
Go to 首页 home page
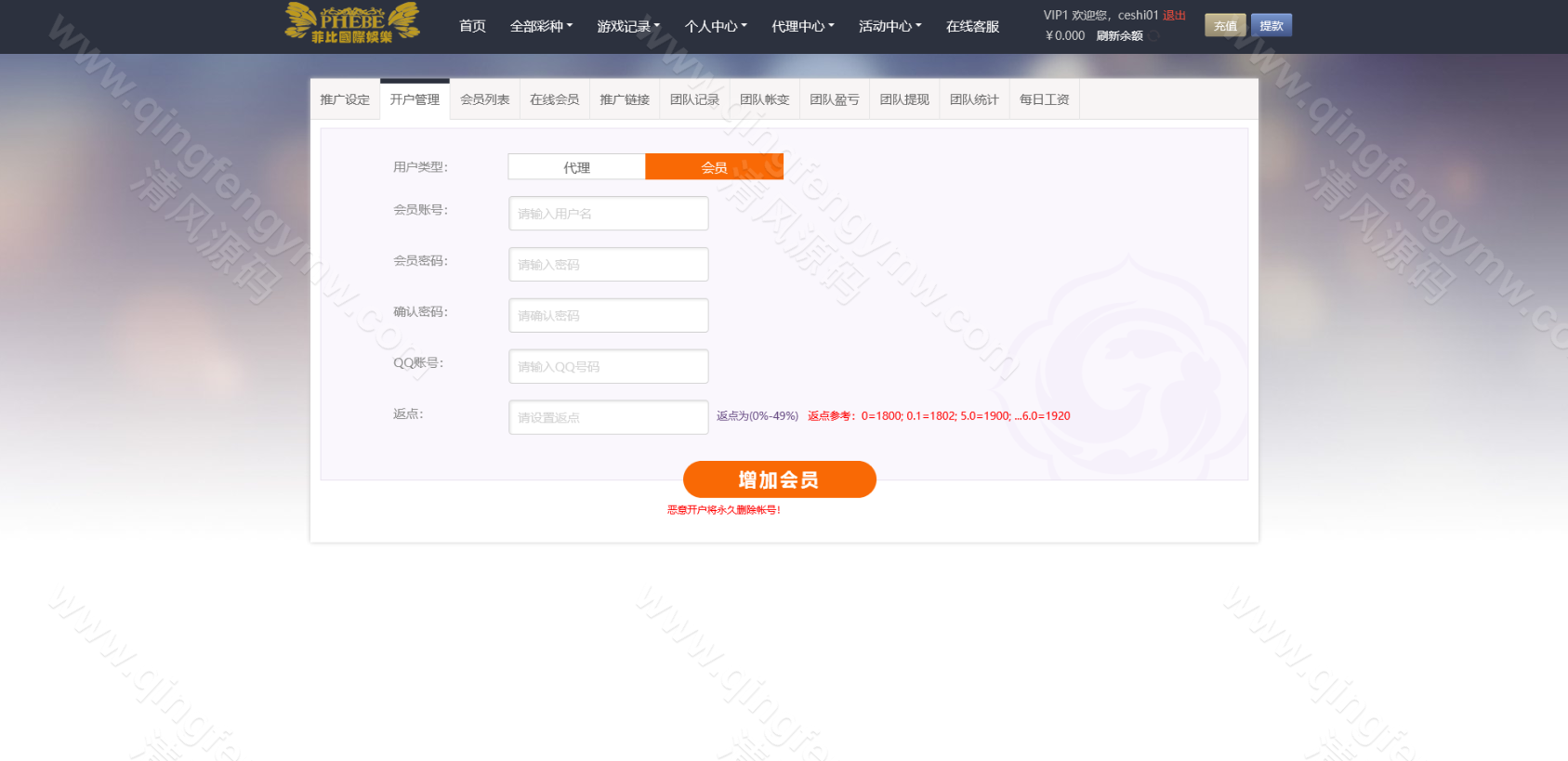(x=472, y=26)
